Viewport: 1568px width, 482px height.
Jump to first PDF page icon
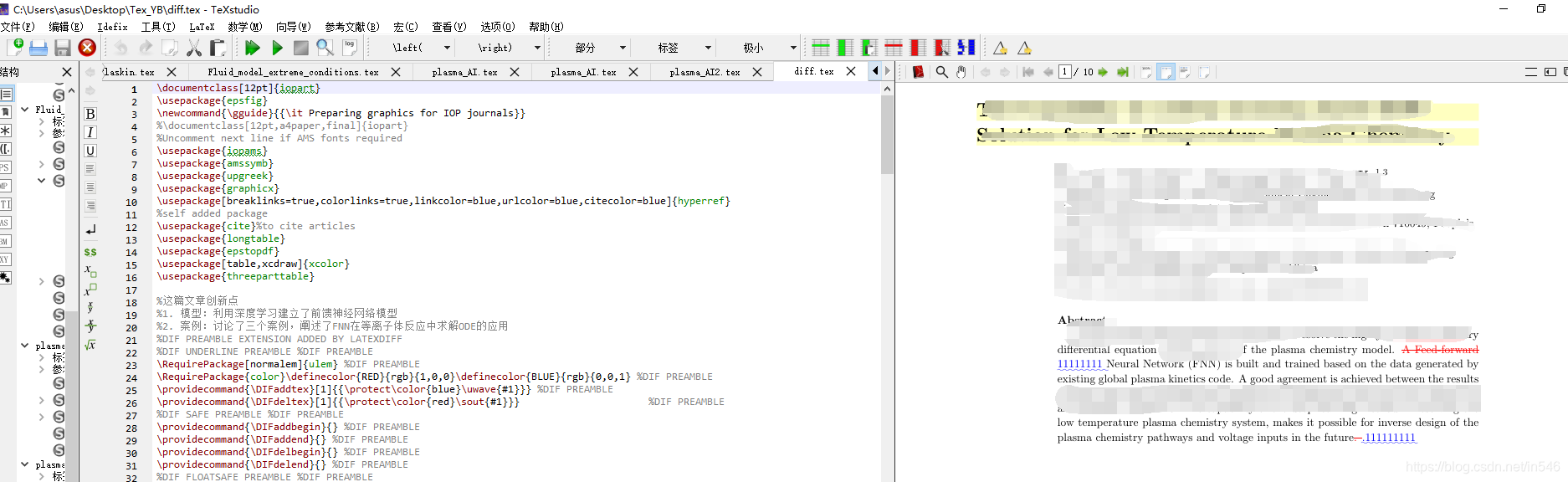coord(1028,72)
